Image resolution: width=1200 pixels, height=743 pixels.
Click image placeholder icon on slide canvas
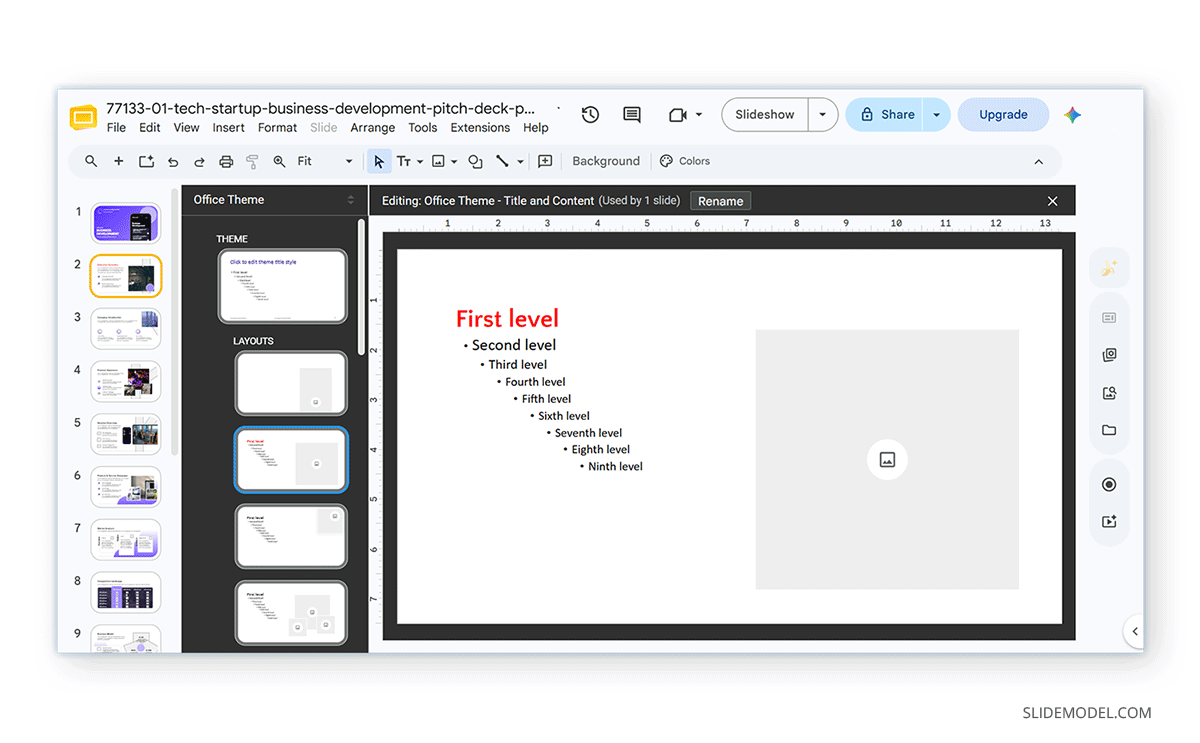click(887, 460)
